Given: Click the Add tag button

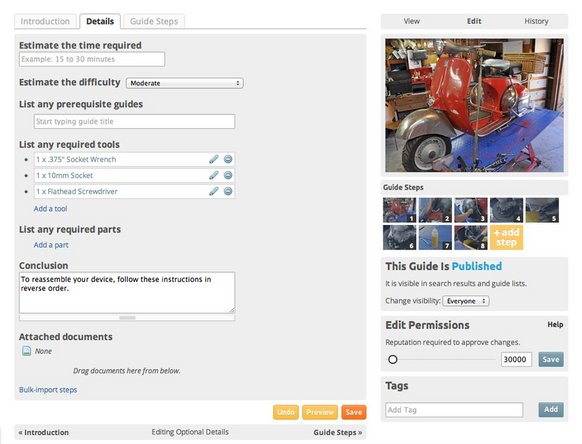Looking at the screenshot, I should [x=551, y=409].
